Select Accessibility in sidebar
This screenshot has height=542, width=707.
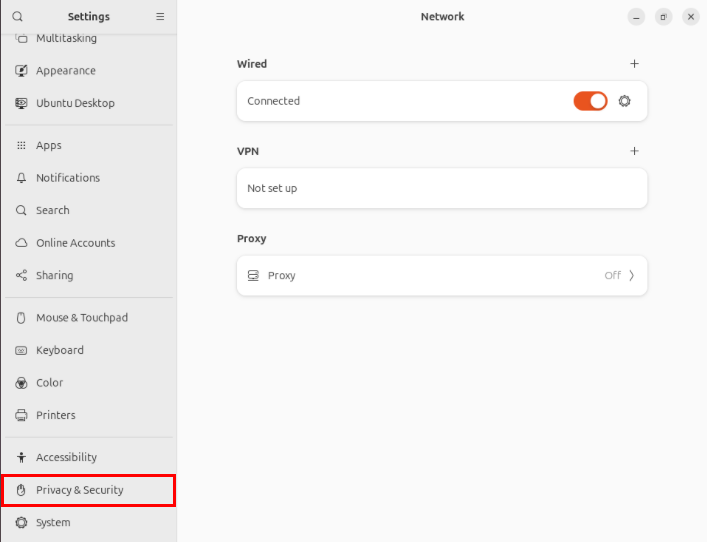[x=89, y=457]
